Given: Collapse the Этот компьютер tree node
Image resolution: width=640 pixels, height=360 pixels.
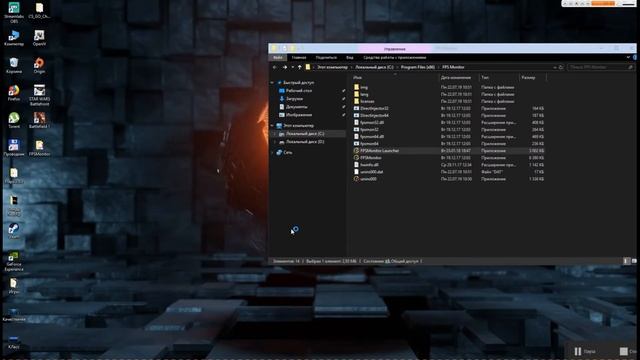Looking at the screenshot, I should click(x=273, y=126).
